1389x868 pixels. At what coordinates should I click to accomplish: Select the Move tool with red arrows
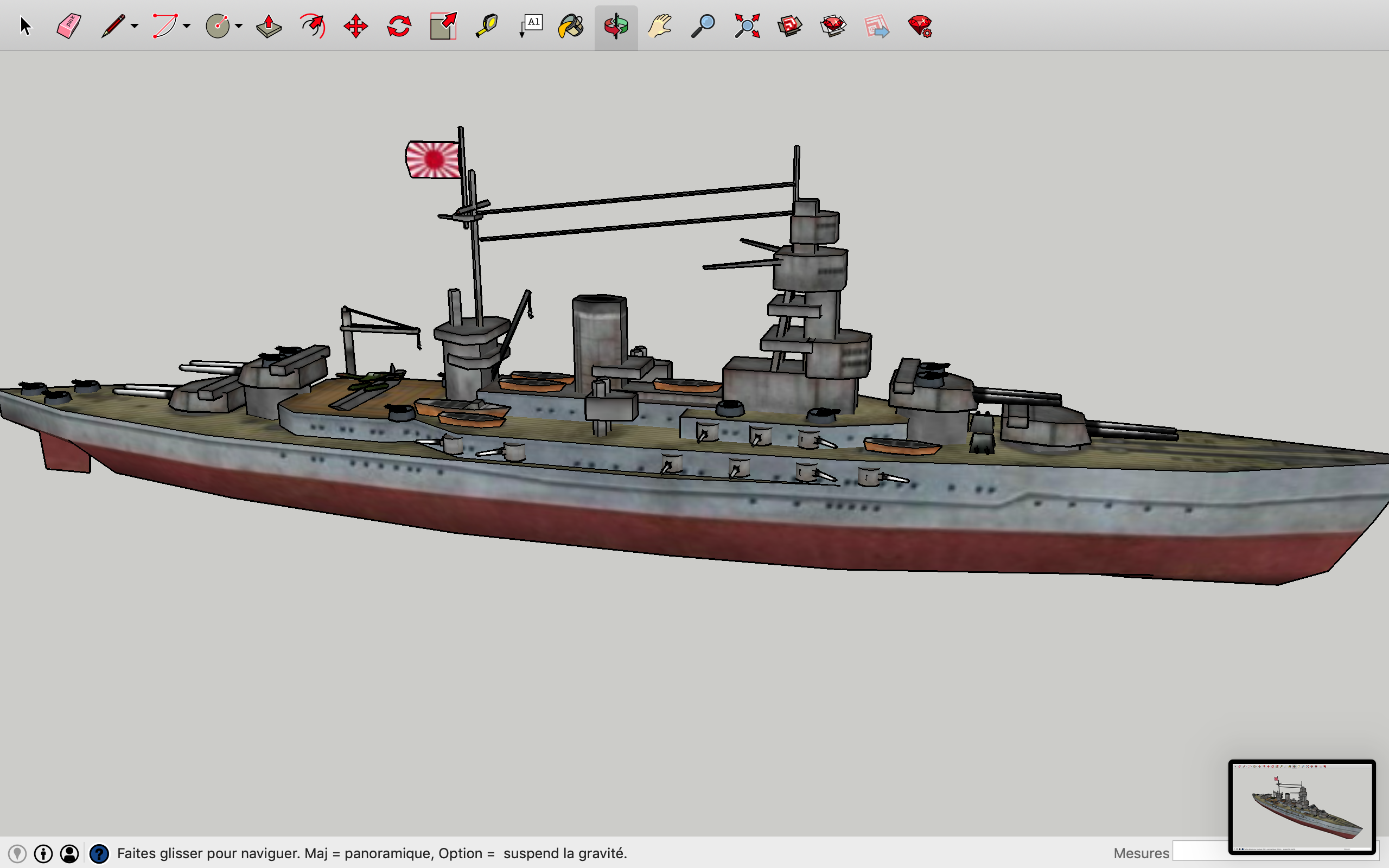click(356, 27)
